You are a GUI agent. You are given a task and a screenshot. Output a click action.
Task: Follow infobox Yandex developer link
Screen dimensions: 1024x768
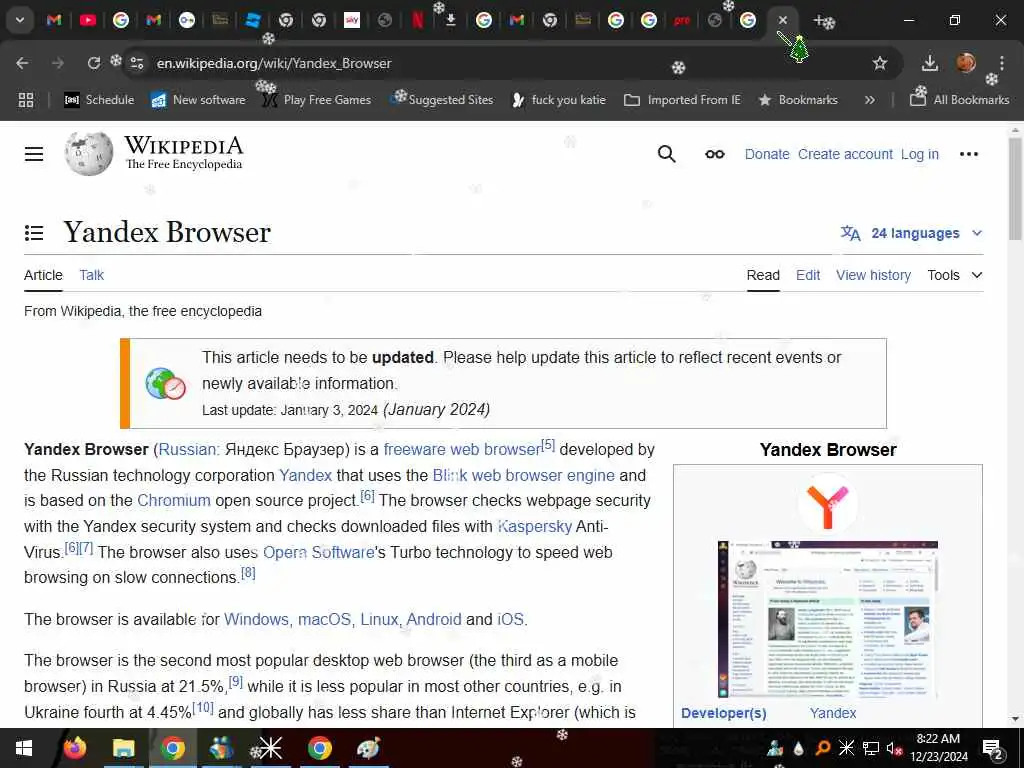pyautogui.click(x=833, y=713)
